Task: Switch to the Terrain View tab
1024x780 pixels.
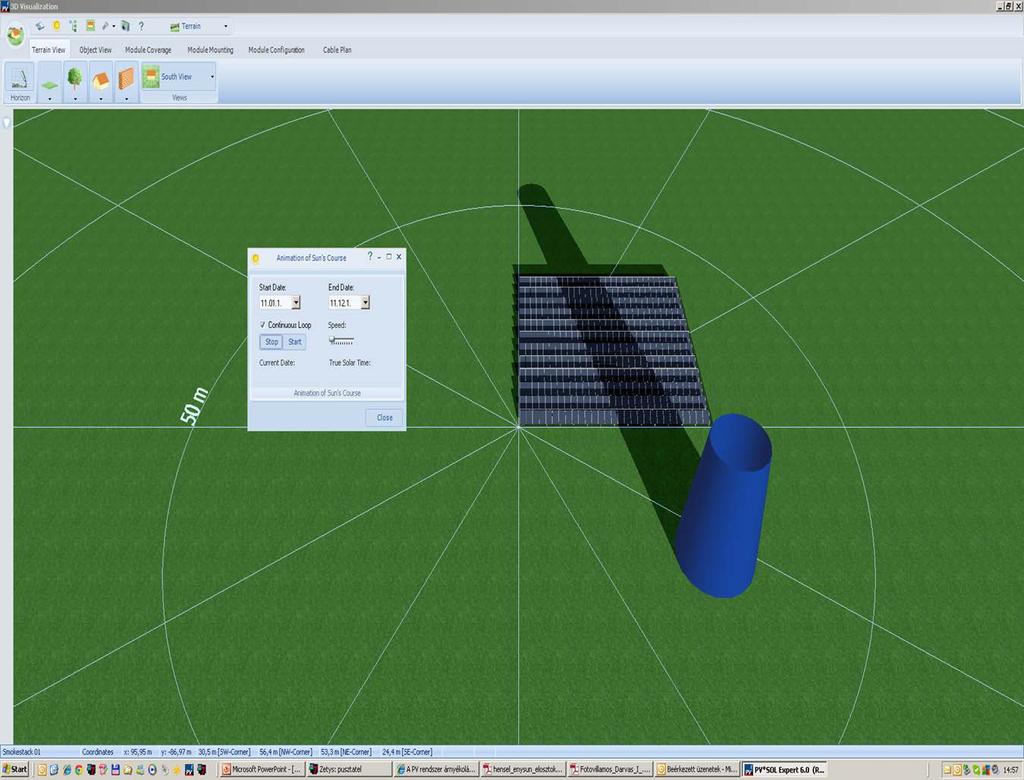Action: (49, 50)
